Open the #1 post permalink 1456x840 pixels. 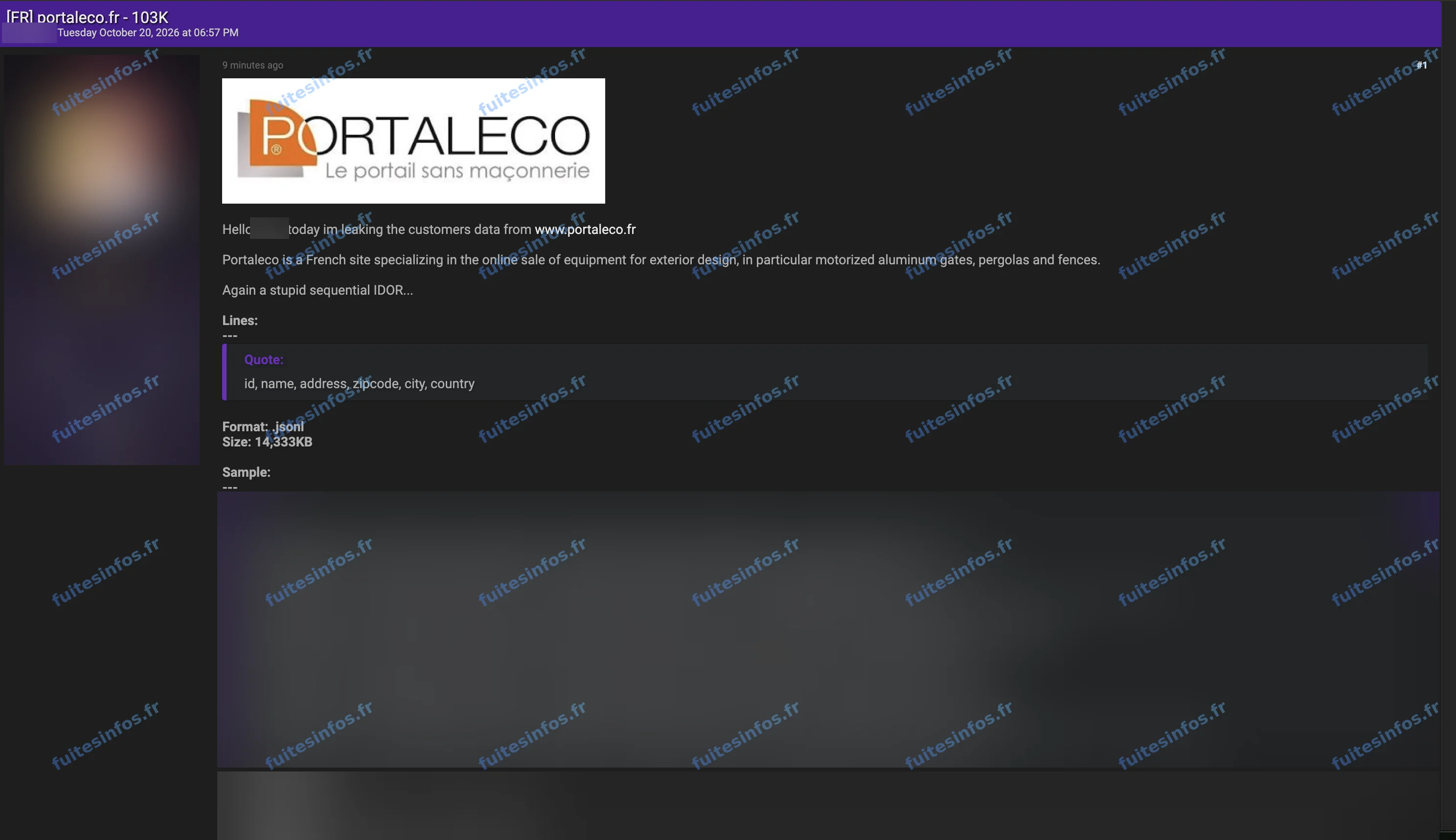1422,65
